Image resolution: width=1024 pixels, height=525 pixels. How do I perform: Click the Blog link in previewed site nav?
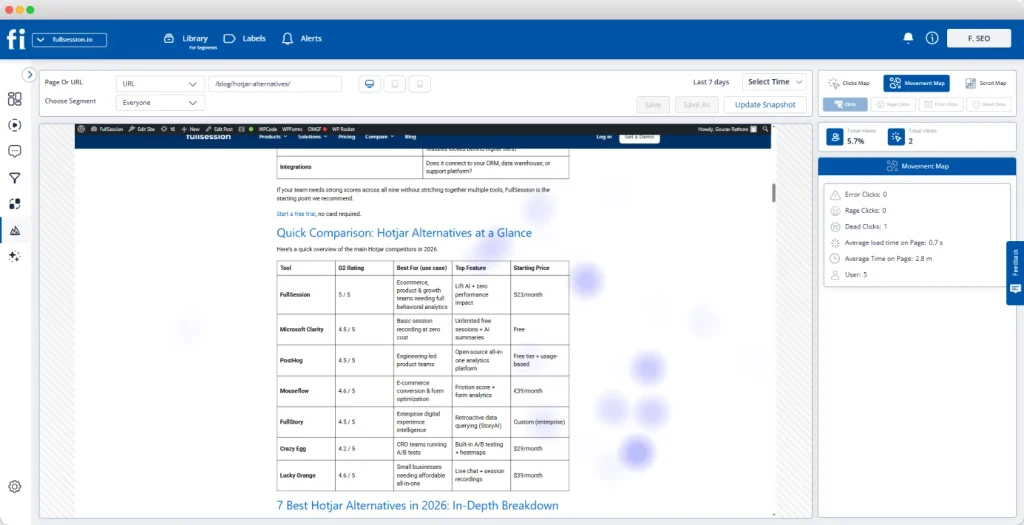point(410,137)
